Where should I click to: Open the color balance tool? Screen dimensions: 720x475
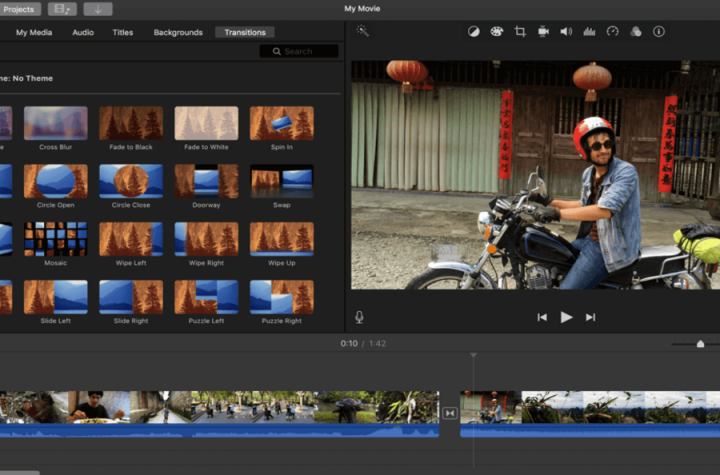pyautogui.click(x=473, y=31)
